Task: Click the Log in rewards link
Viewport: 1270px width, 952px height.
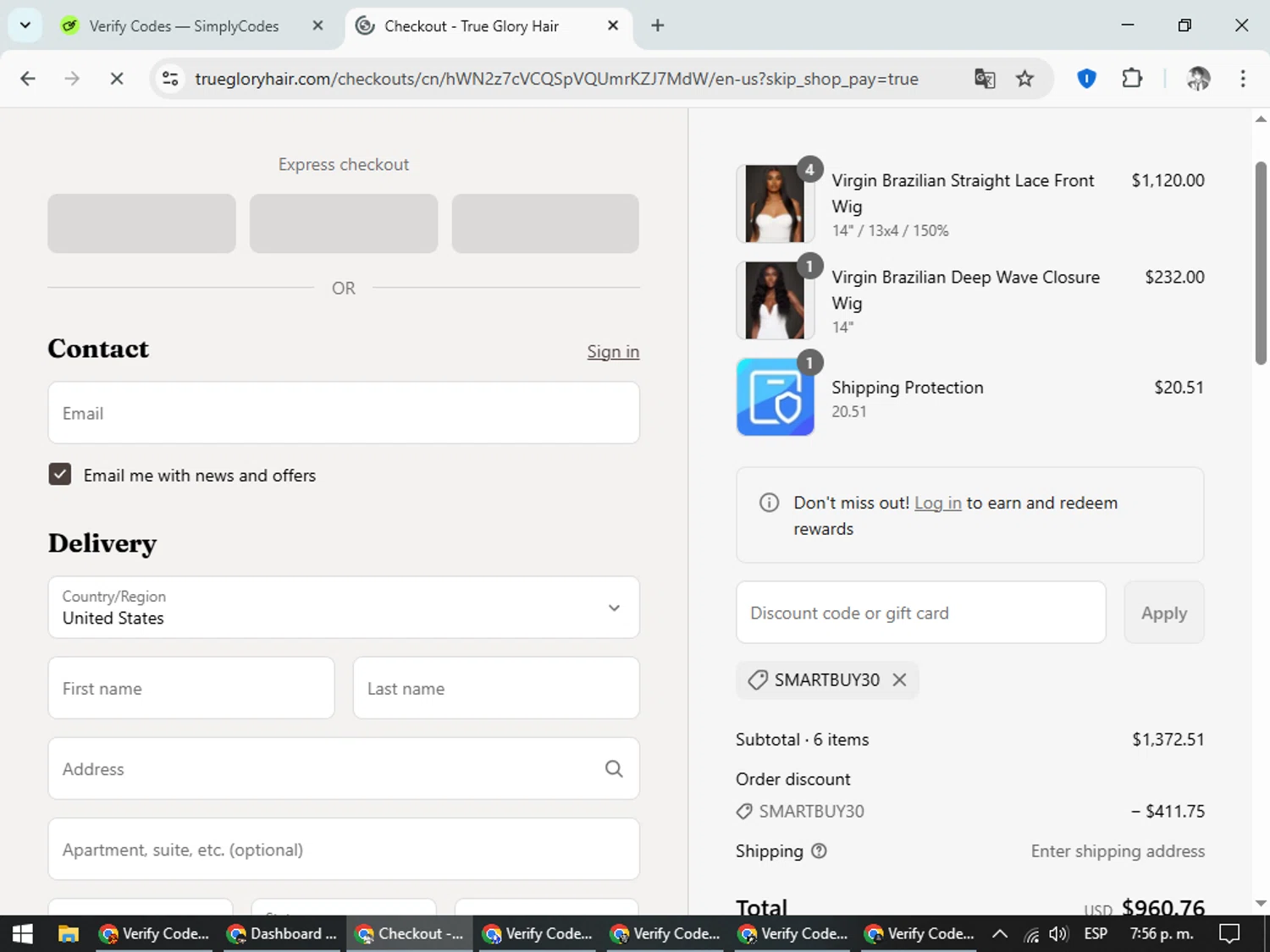Action: [x=938, y=503]
